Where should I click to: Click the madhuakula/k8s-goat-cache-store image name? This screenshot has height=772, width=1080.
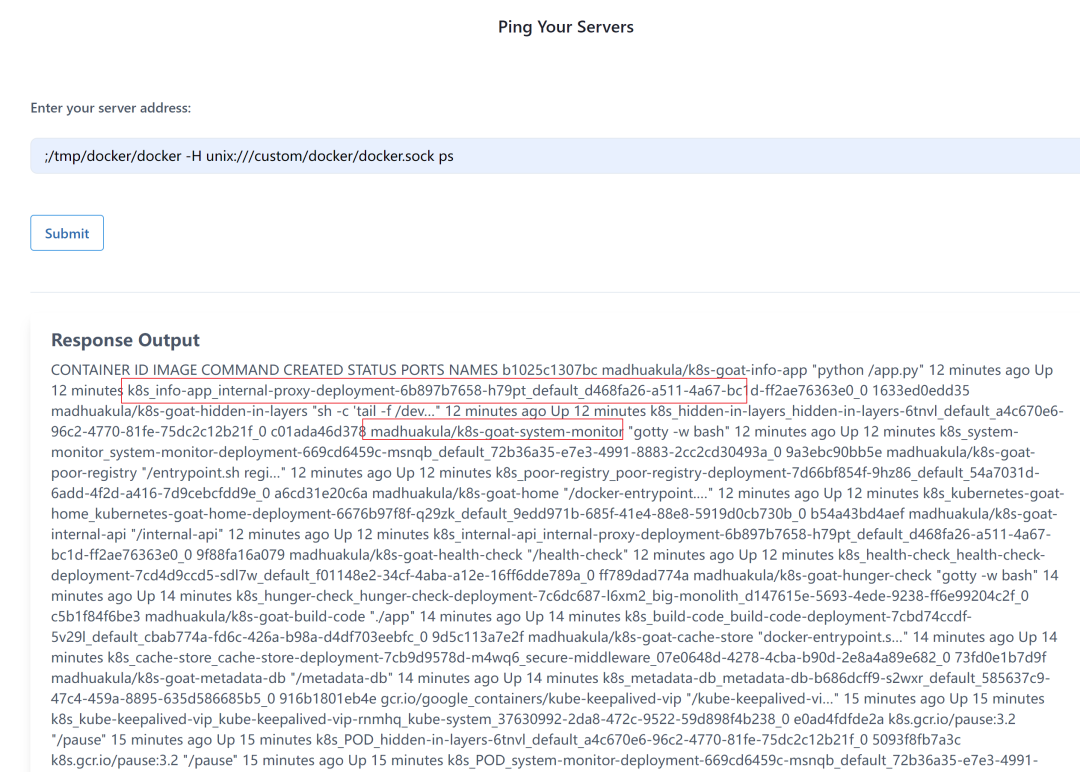coord(640,638)
